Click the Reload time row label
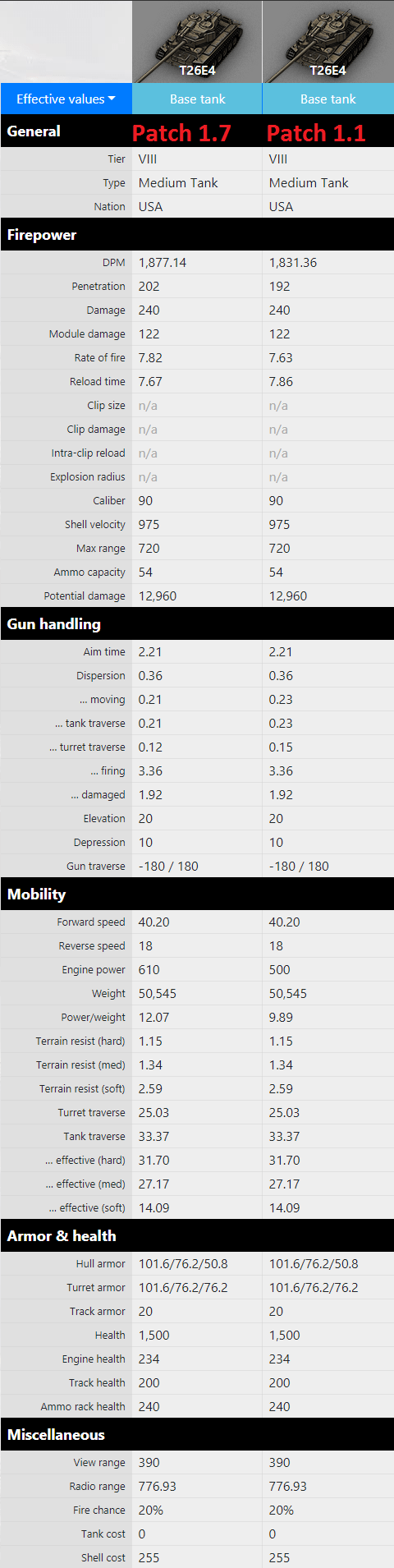Screen dimensions: 394x1568 coord(98,382)
